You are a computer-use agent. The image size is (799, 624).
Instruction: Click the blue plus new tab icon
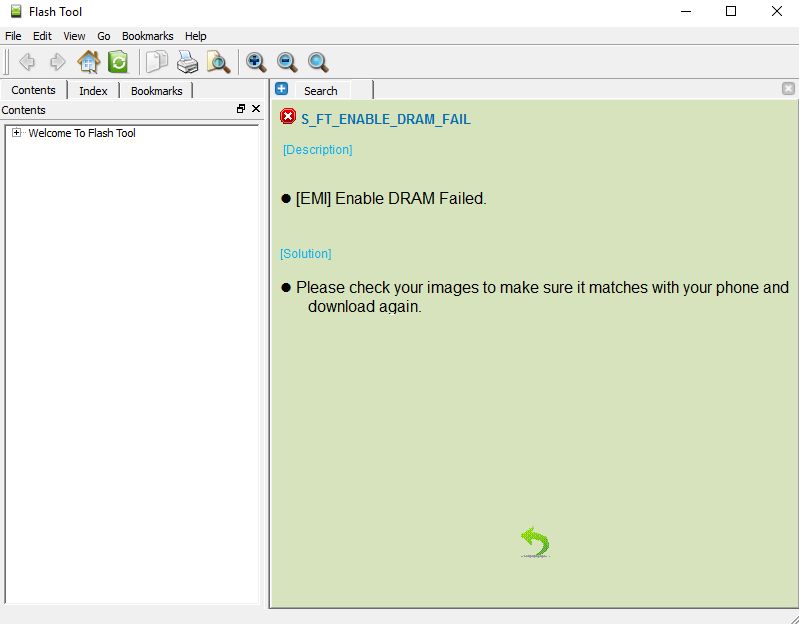[x=281, y=89]
